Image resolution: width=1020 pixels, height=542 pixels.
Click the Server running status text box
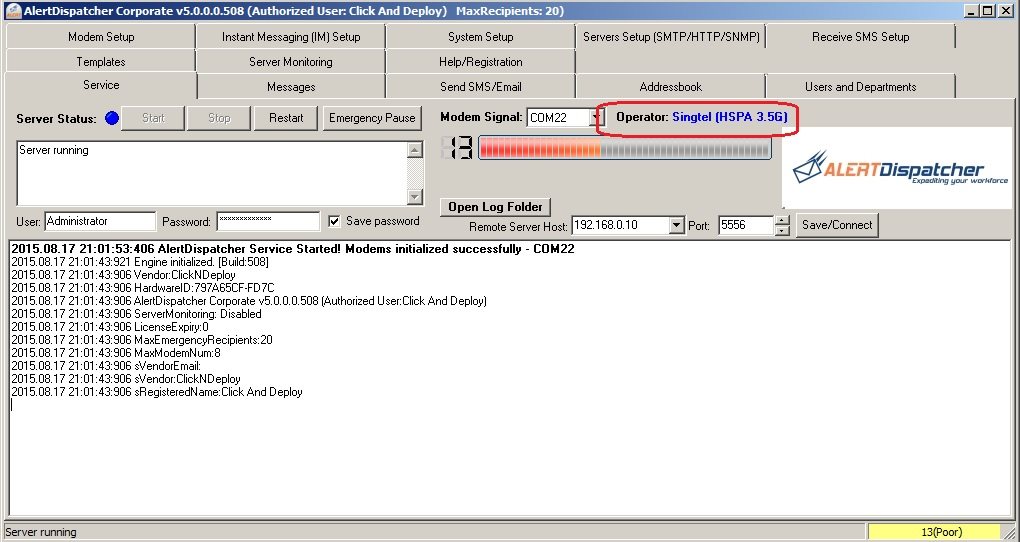pos(212,173)
